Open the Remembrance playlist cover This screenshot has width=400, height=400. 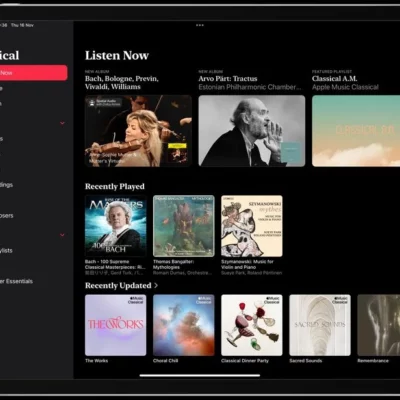tap(379, 325)
